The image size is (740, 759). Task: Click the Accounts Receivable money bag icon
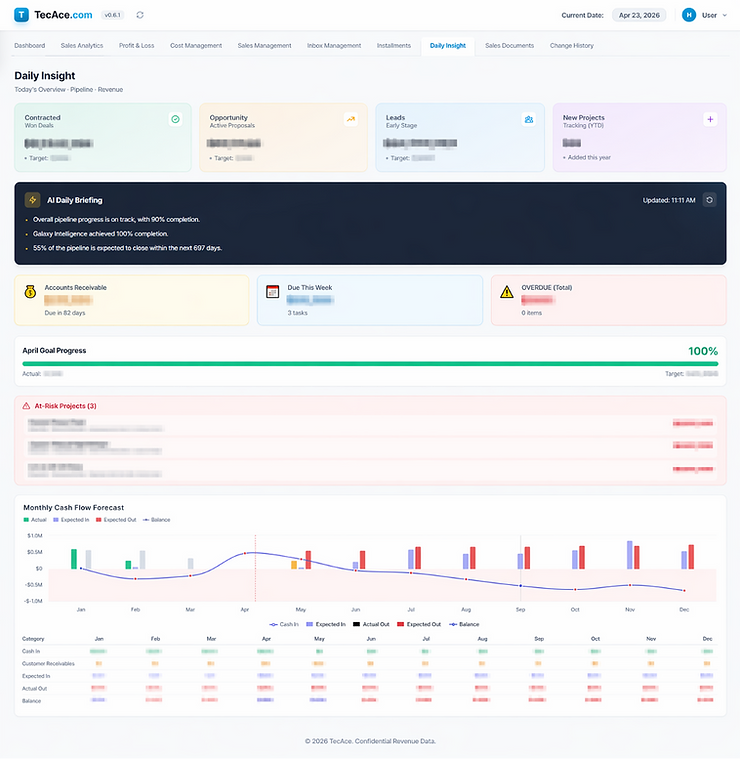pyautogui.click(x=30, y=291)
